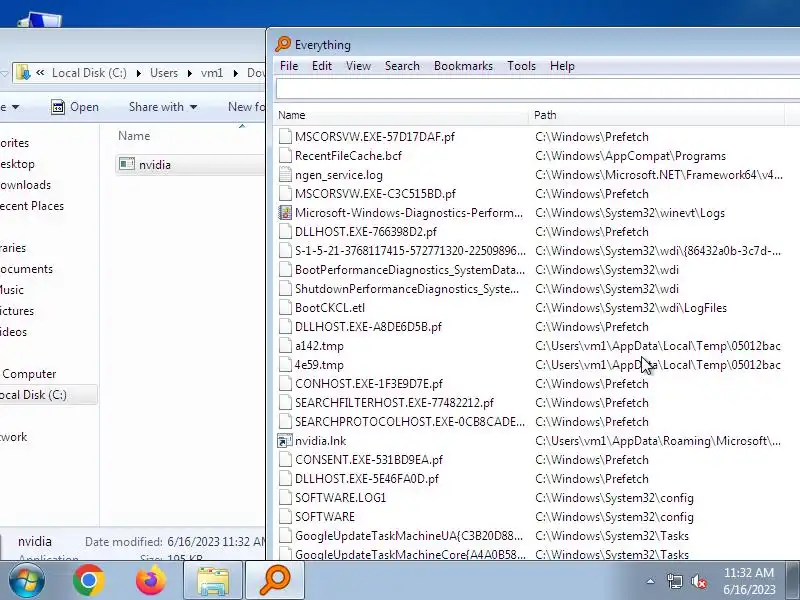This screenshot has width=800, height=600.
Task: Click the Everything magnifier icon in title bar
Action: click(x=283, y=44)
